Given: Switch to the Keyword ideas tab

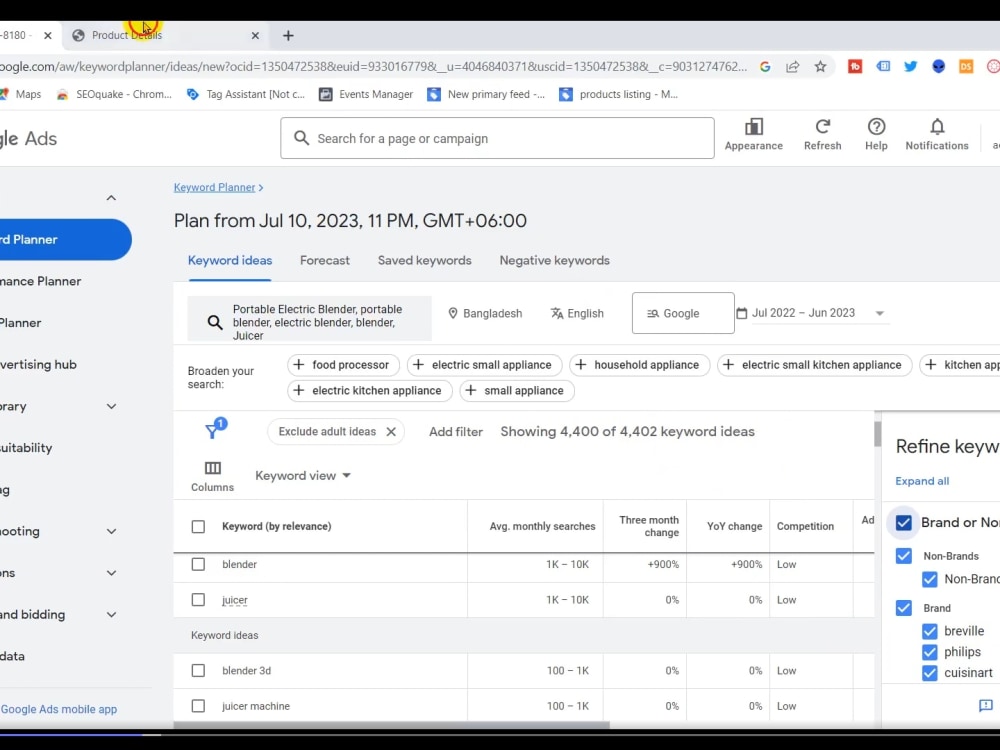Looking at the screenshot, I should pos(230,261).
